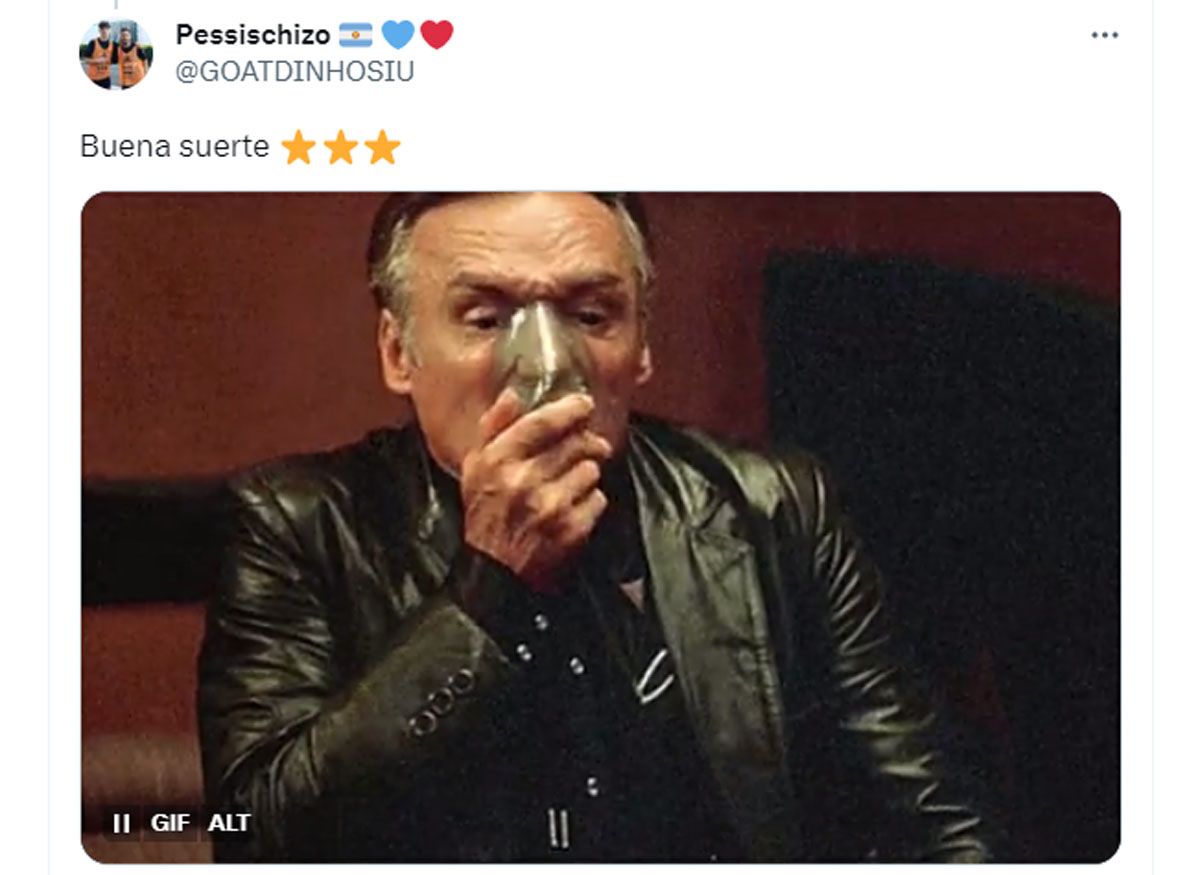The height and width of the screenshot is (875, 1200).
Task: Open the @GOATDINHOSIU handle link
Action: pos(295,72)
